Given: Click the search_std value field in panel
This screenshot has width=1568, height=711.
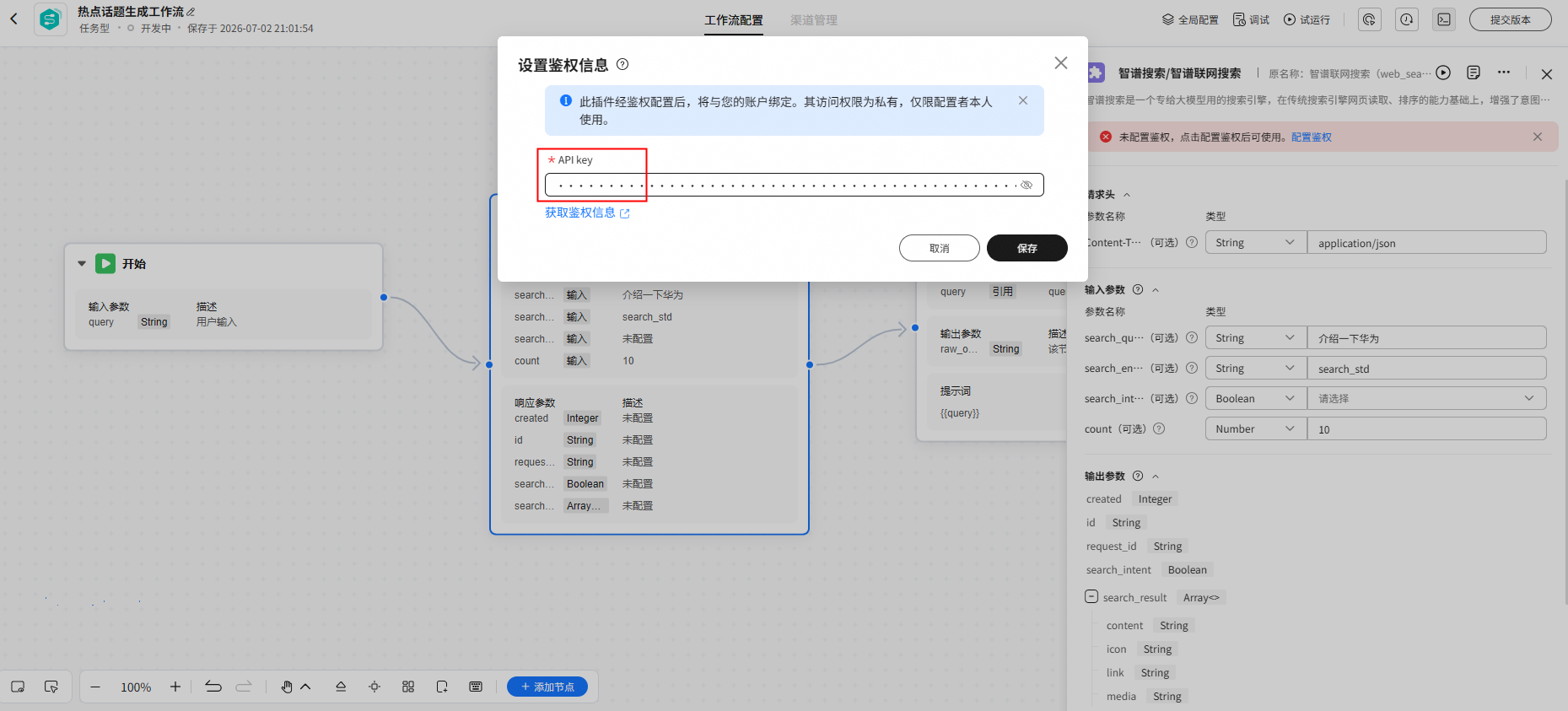Looking at the screenshot, I should click(1426, 369).
